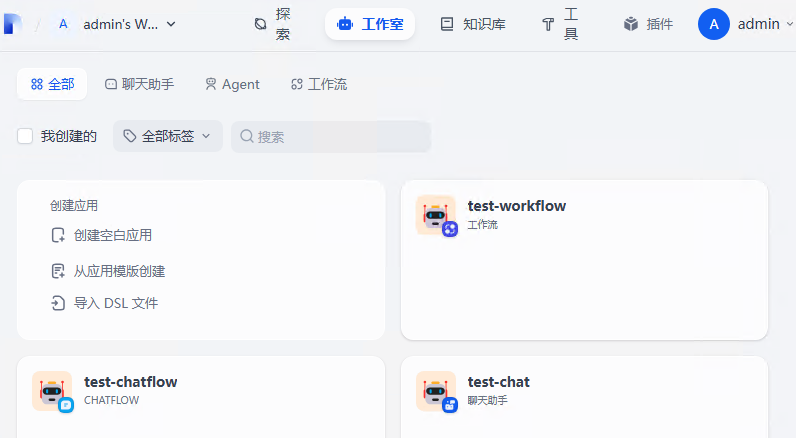This screenshot has height=438, width=796.
Task: Click the template icon beside 从应用模版创建
Action: (x=58, y=272)
